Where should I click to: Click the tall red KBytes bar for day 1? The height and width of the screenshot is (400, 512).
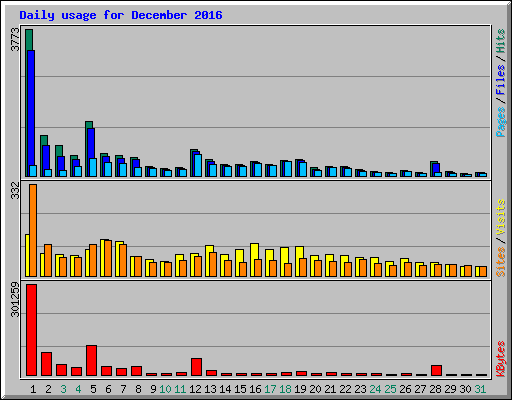click(32, 330)
